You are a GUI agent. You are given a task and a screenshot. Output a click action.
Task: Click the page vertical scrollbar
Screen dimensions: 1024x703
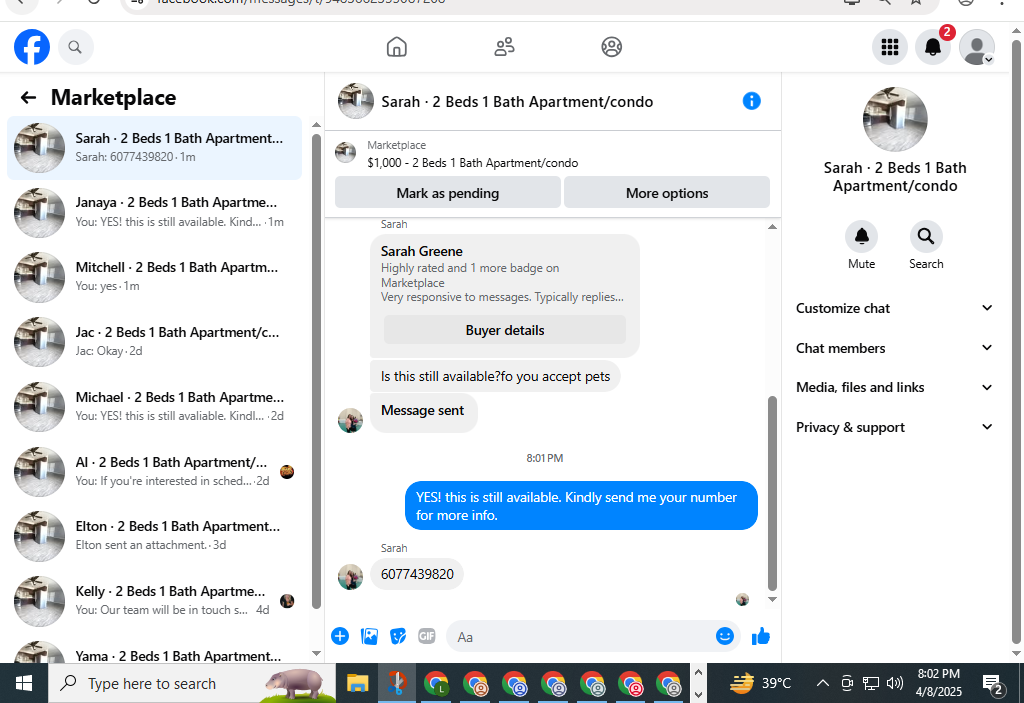tap(1016, 340)
